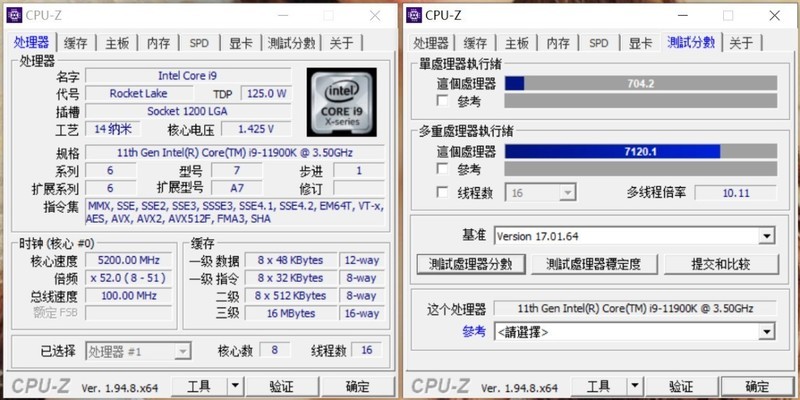The height and width of the screenshot is (400, 800).
Task: Click the 多线程倍率 value 10.11
Action: point(736,193)
